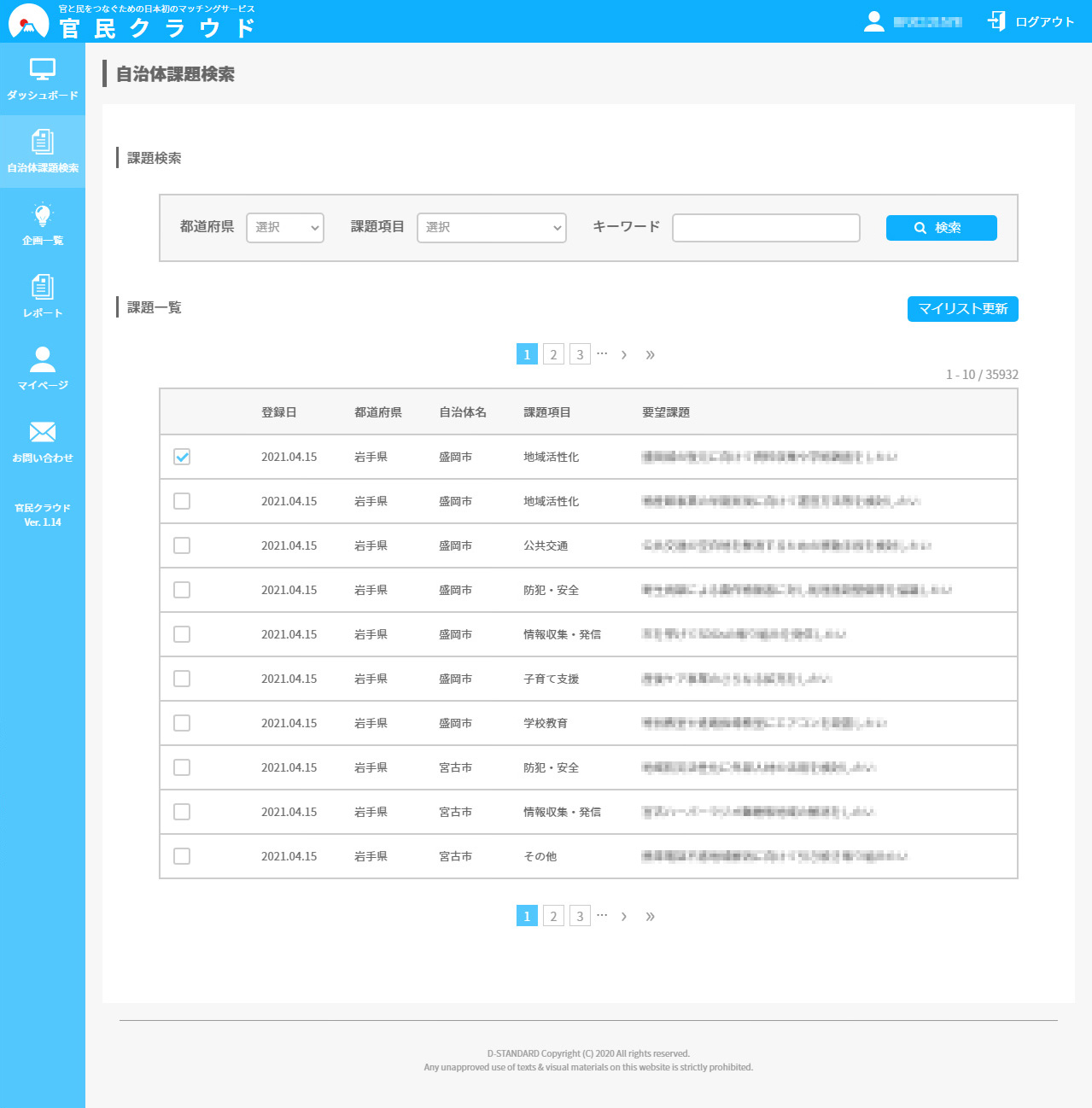This screenshot has width=1092, height=1108.
Task: Open 企画一覧 lightbulb icon
Action: tap(43, 215)
